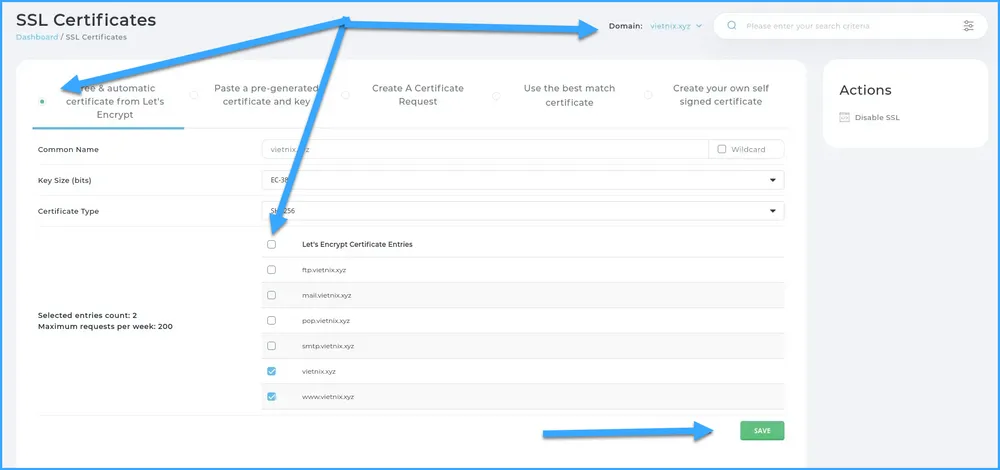Screen dimensions: 1000x470
Task: Check the smtp.vietnix.xyz entry
Action: [272, 346]
